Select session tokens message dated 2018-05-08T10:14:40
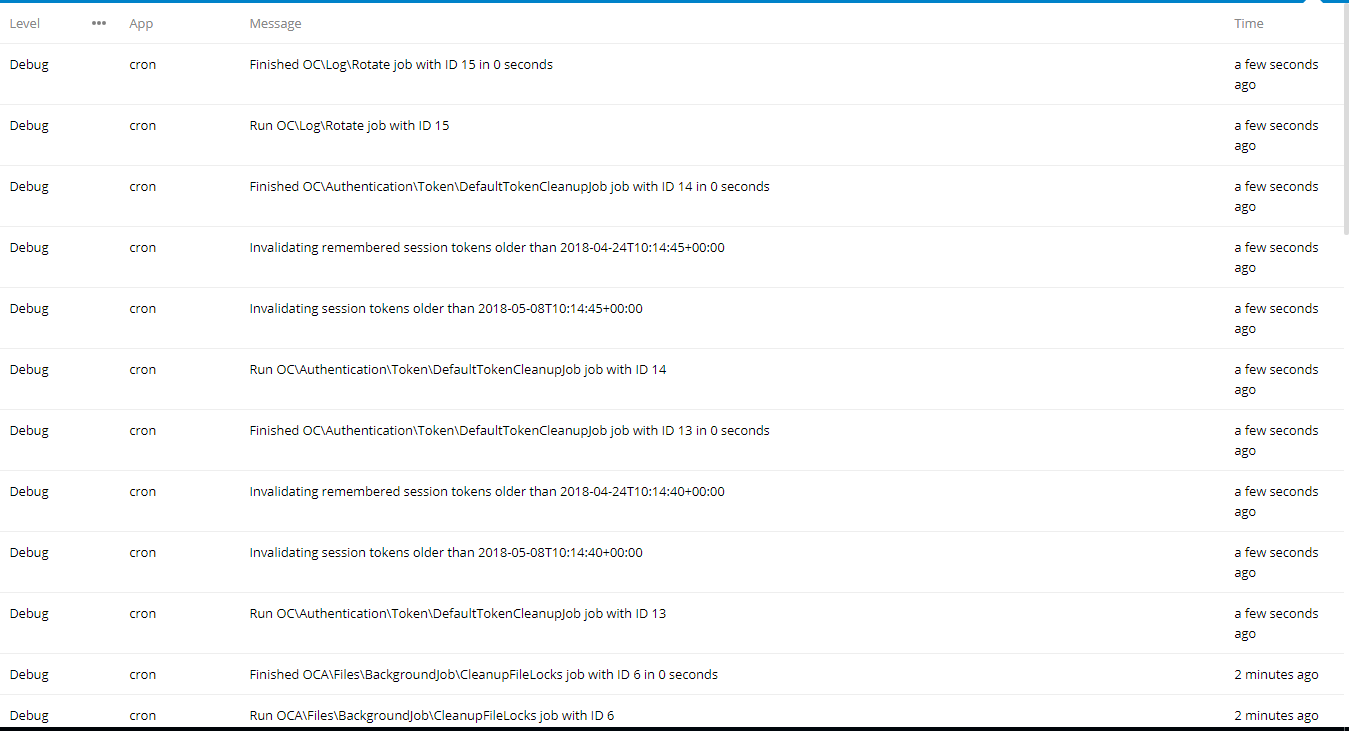 [x=446, y=553]
